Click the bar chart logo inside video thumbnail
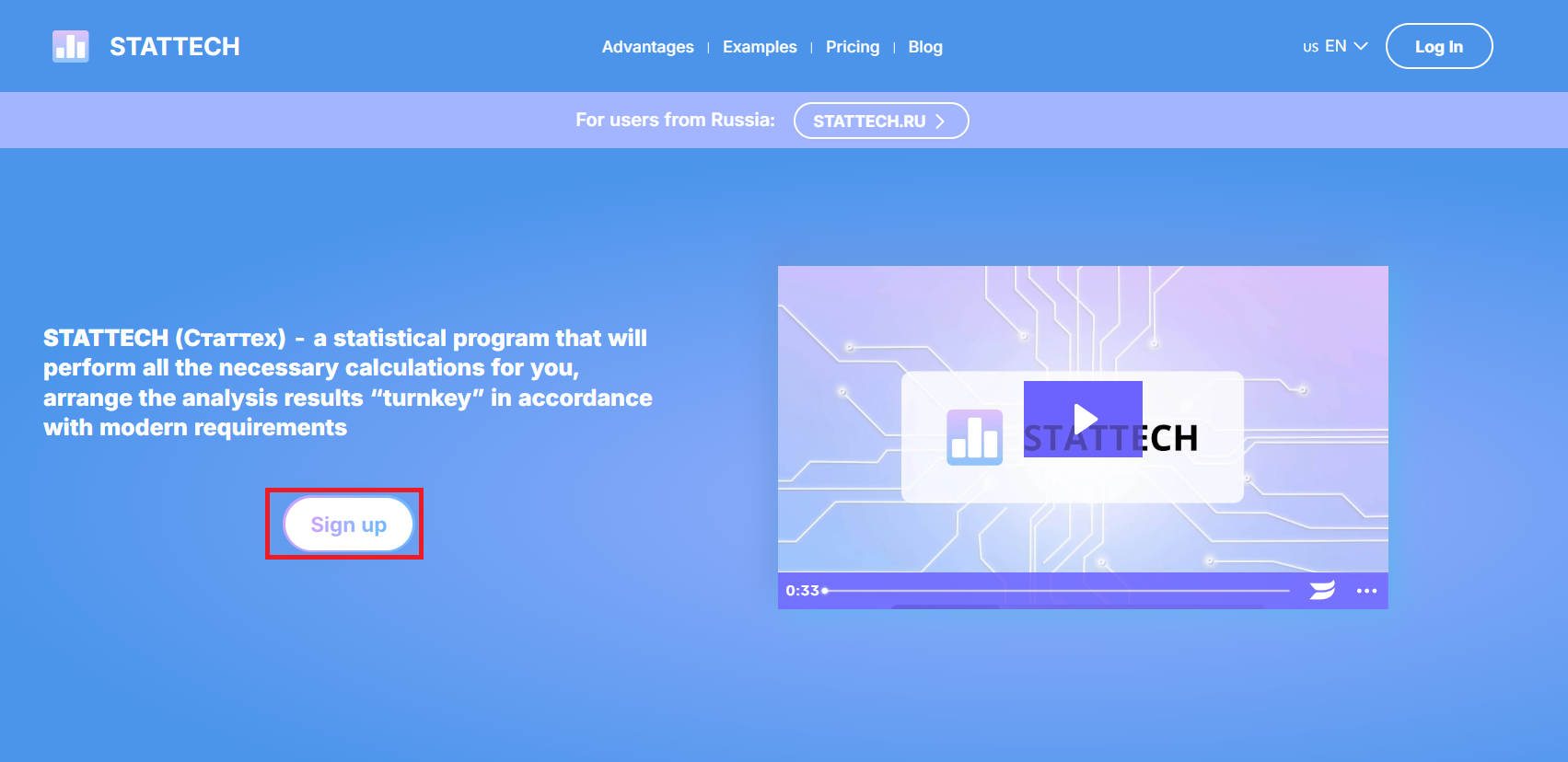The width and height of the screenshot is (1568, 762). pyautogui.click(x=974, y=438)
